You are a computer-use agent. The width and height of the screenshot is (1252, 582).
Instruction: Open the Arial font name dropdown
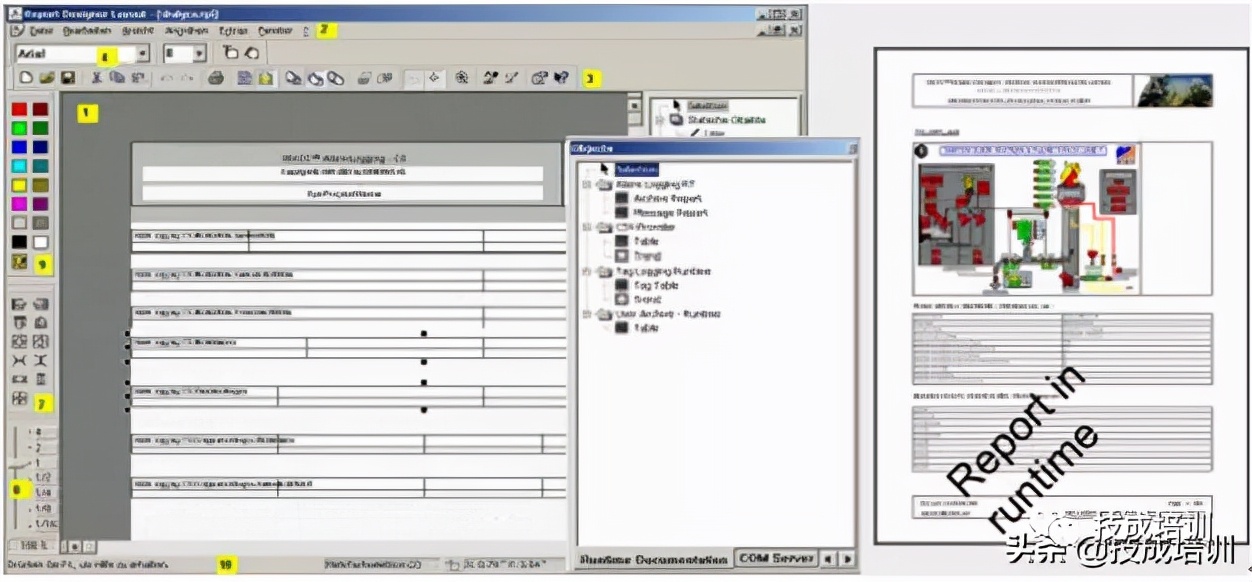143,54
